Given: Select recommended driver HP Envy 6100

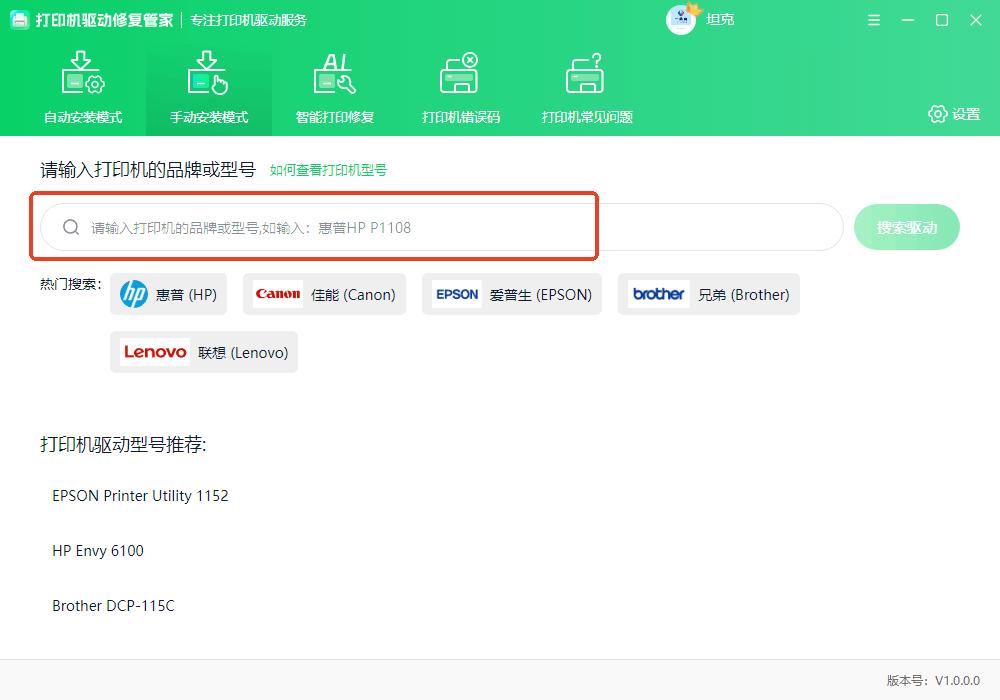Looking at the screenshot, I should click(x=97, y=551).
